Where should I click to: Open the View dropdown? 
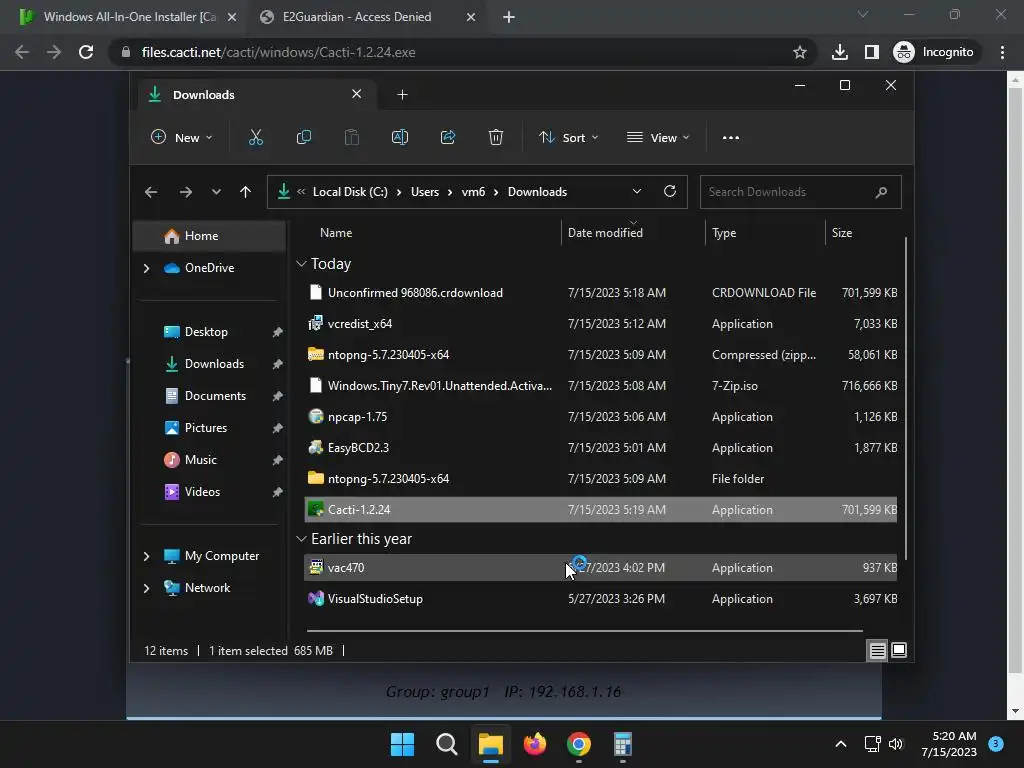pos(658,138)
